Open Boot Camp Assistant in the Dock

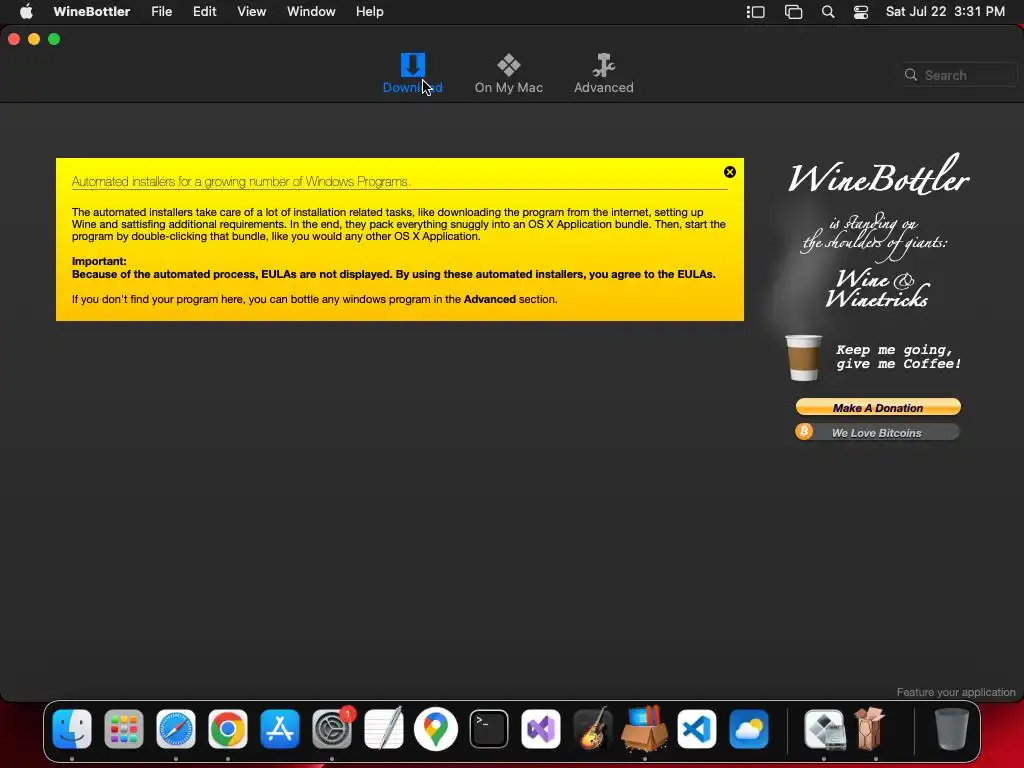click(x=824, y=729)
